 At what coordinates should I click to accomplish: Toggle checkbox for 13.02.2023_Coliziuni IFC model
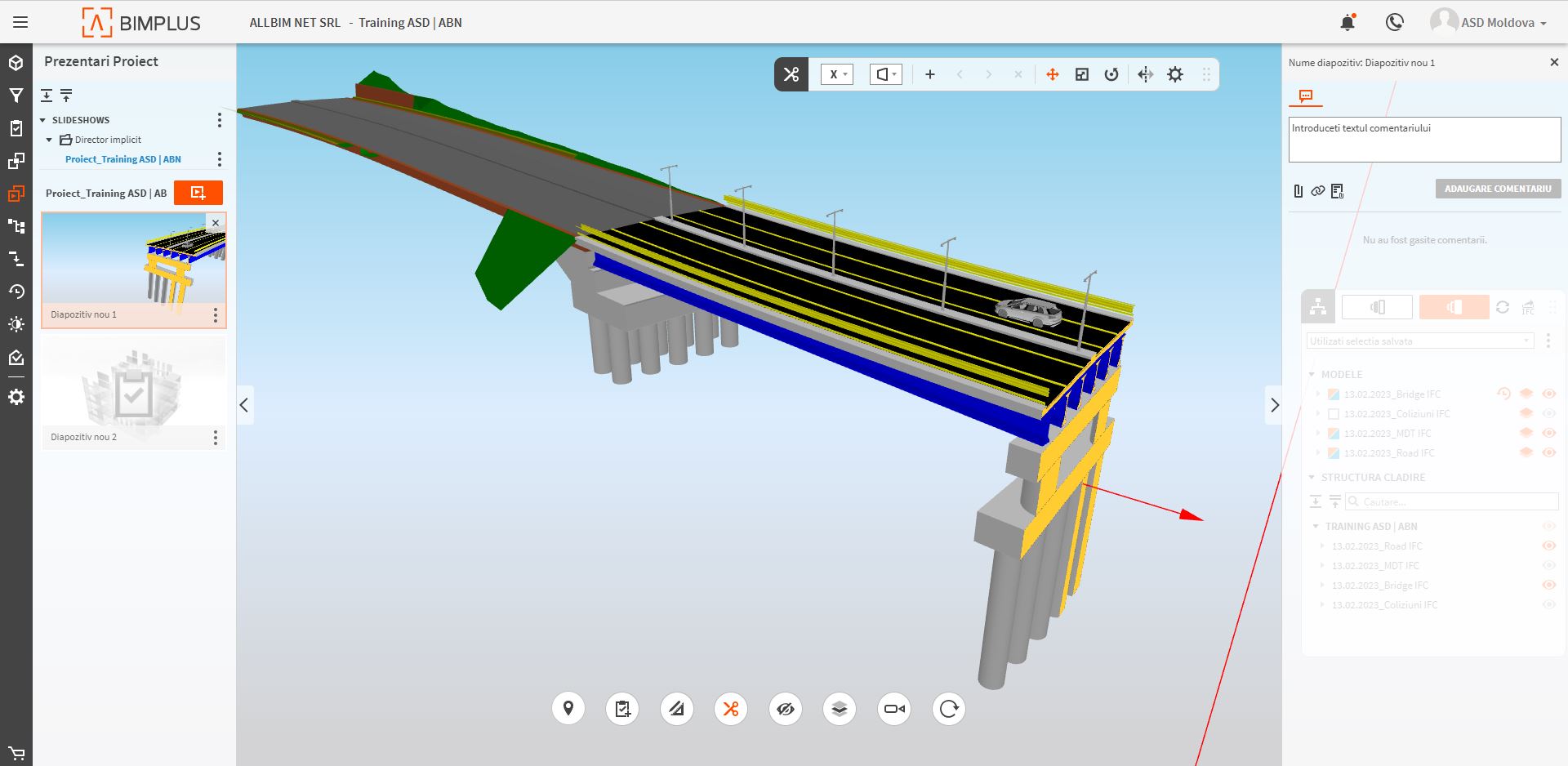point(1334,414)
